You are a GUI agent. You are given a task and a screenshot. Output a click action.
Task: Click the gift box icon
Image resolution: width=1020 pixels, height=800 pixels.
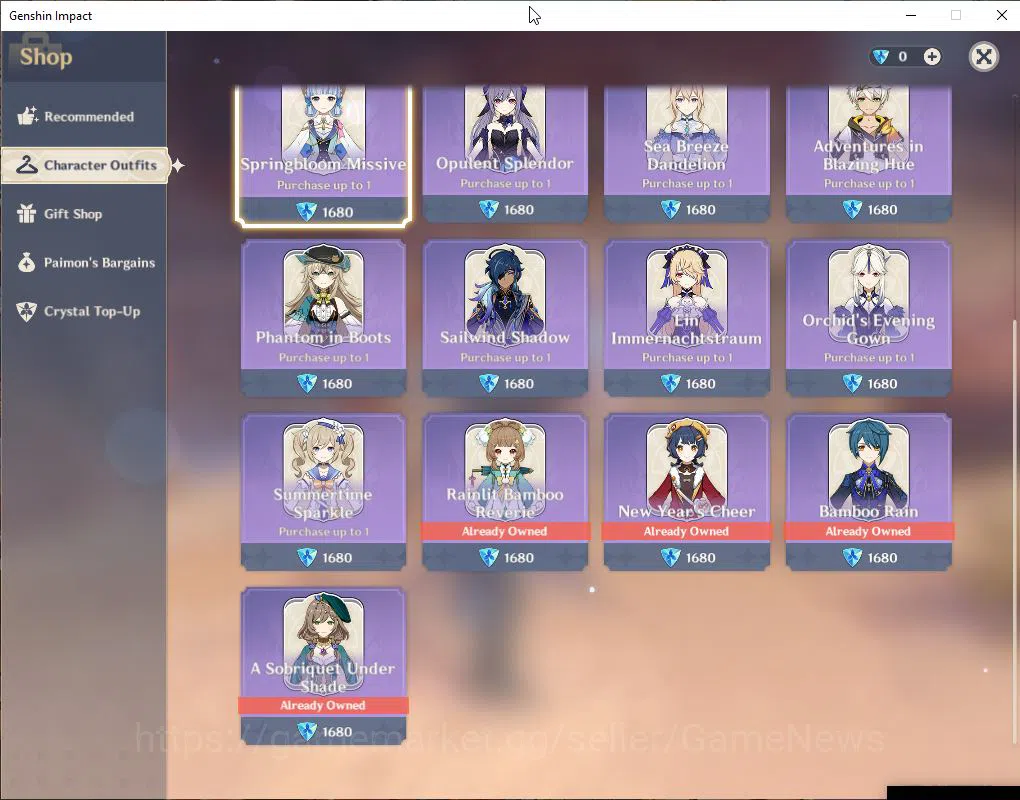tap(27, 213)
